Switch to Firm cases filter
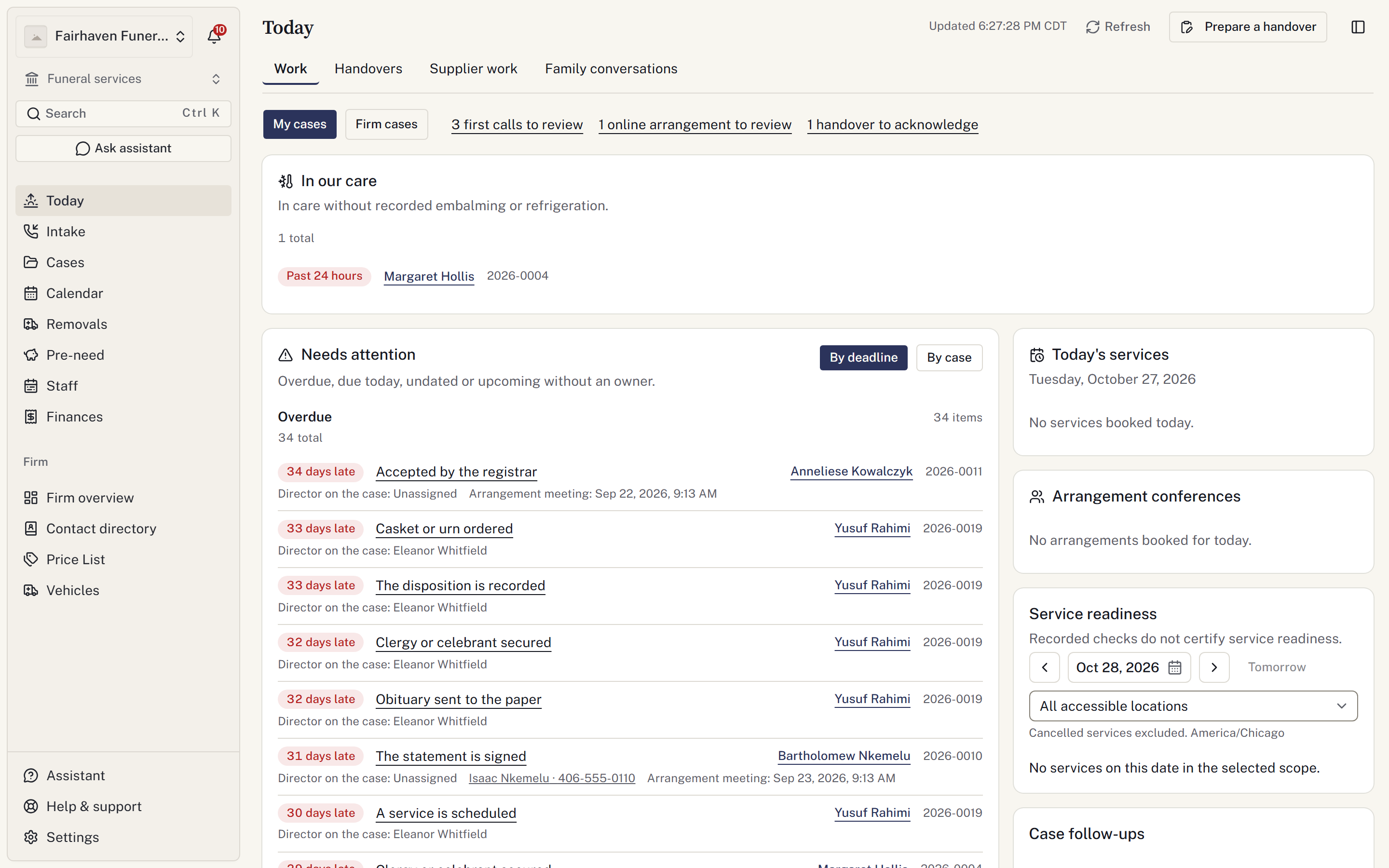 [386, 124]
